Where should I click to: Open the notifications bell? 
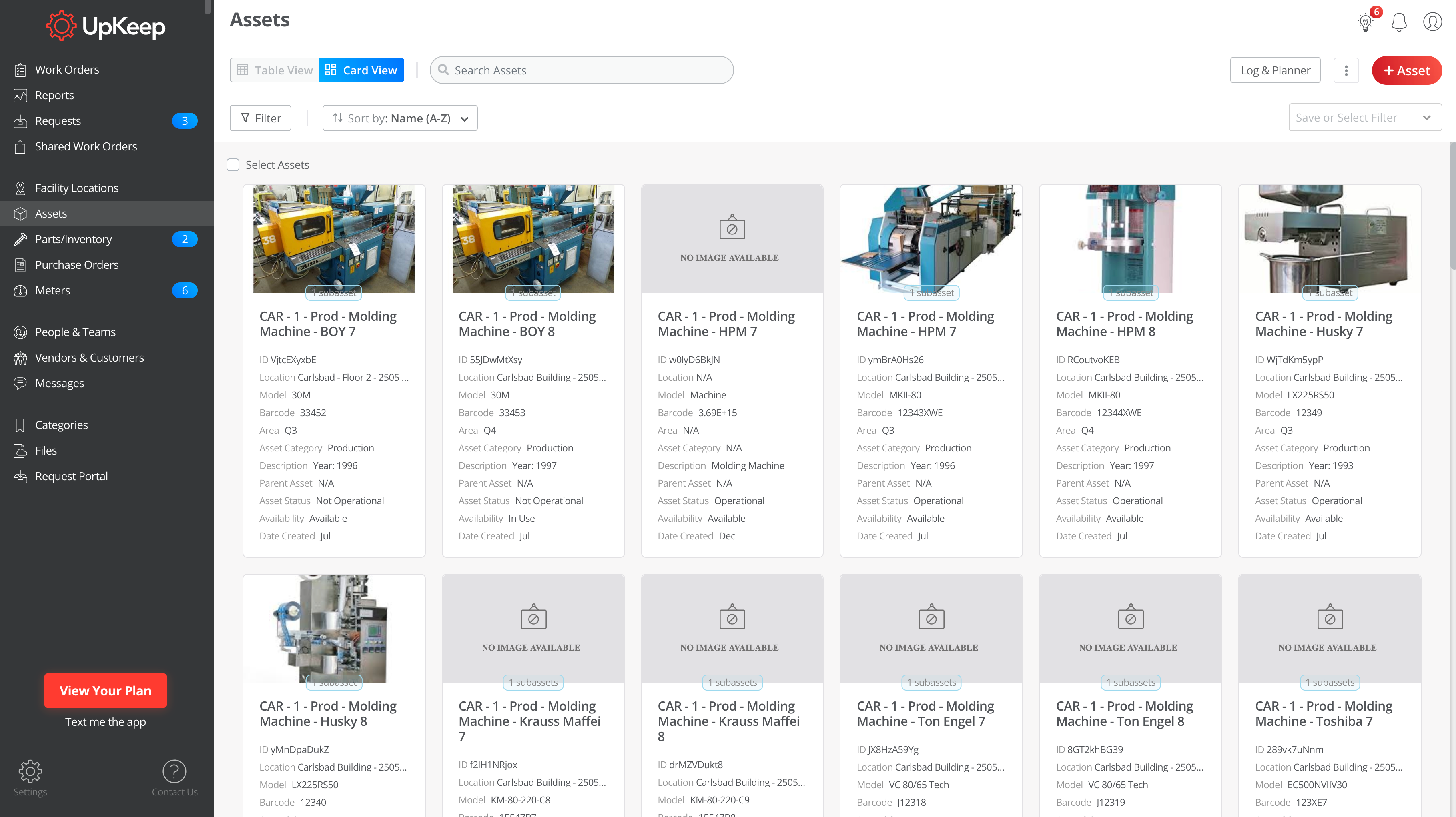[1399, 22]
